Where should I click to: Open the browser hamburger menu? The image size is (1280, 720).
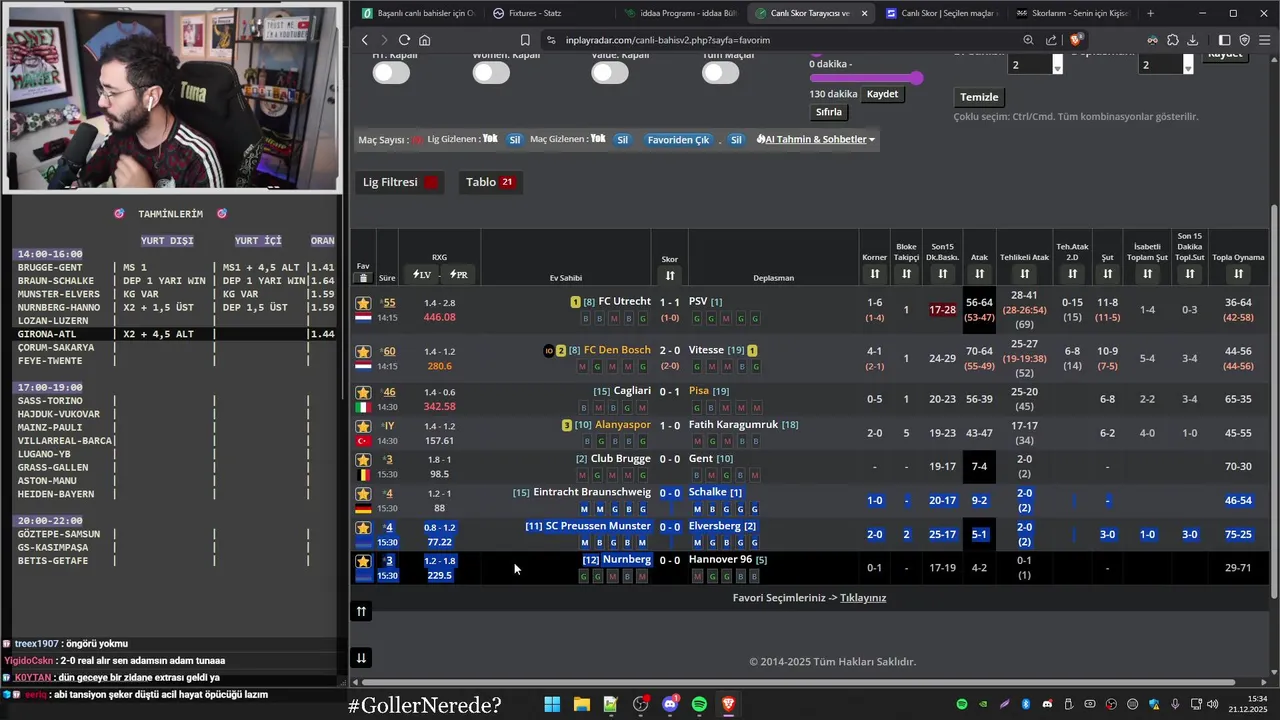coord(1264,40)
